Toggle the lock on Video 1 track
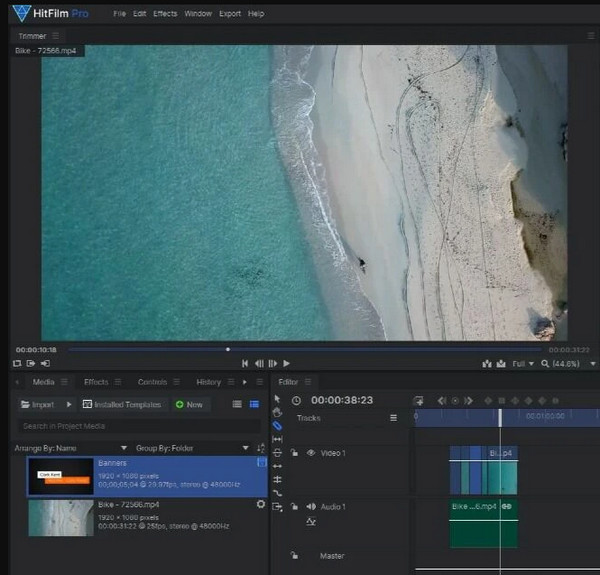 [294, 453]
